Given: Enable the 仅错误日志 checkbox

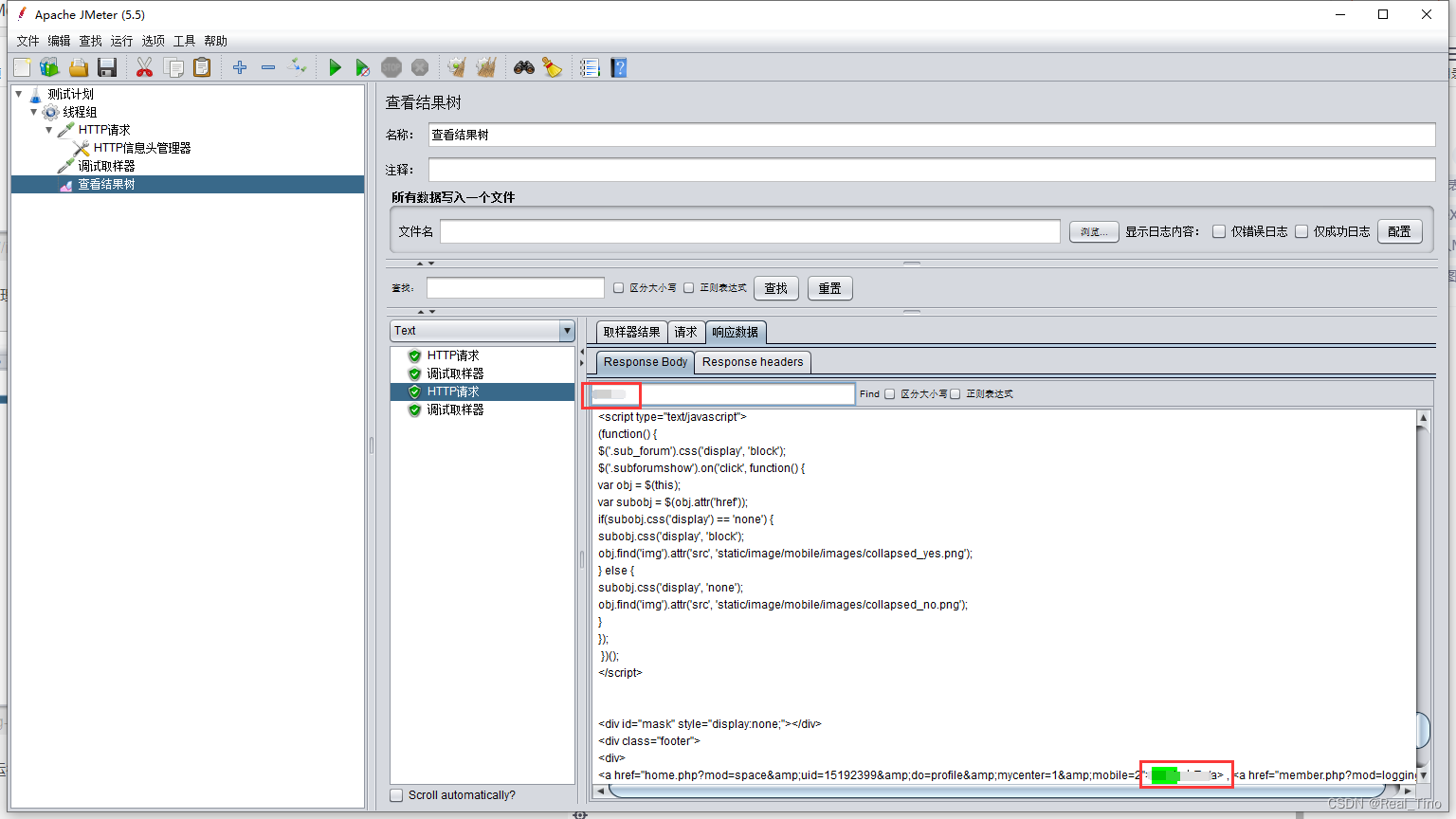Looking at the screenshot, I should click(x=1219, y=231).
